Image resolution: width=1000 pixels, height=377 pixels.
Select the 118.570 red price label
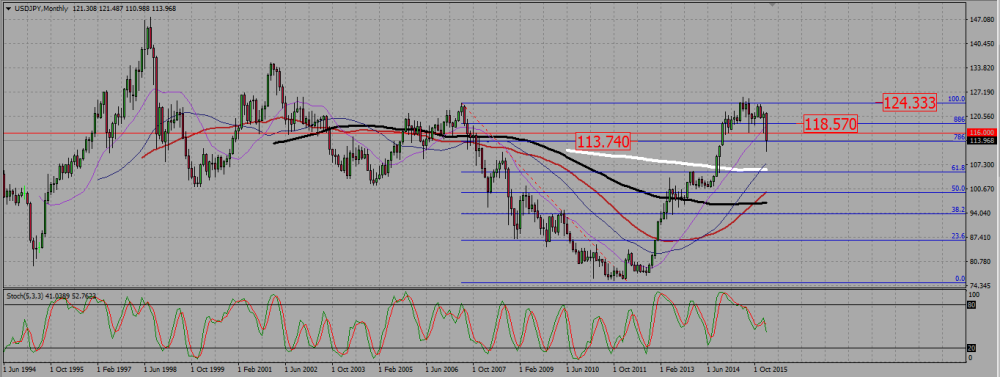coord(830,124)
